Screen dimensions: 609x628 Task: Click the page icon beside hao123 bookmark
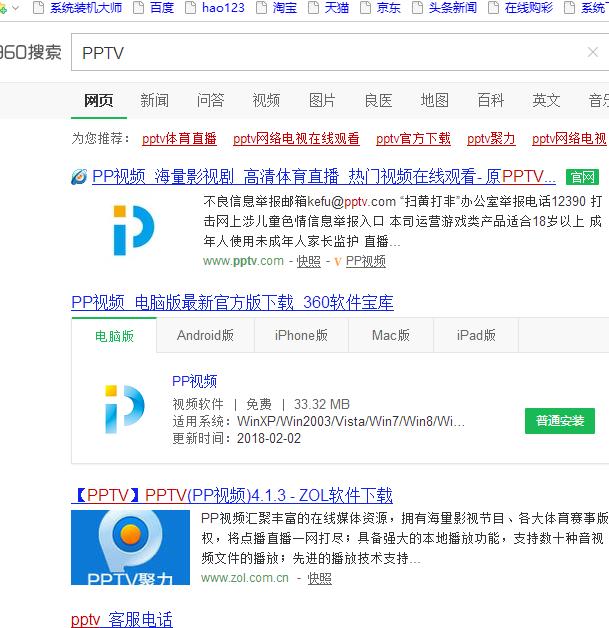[x=191, y=7]
